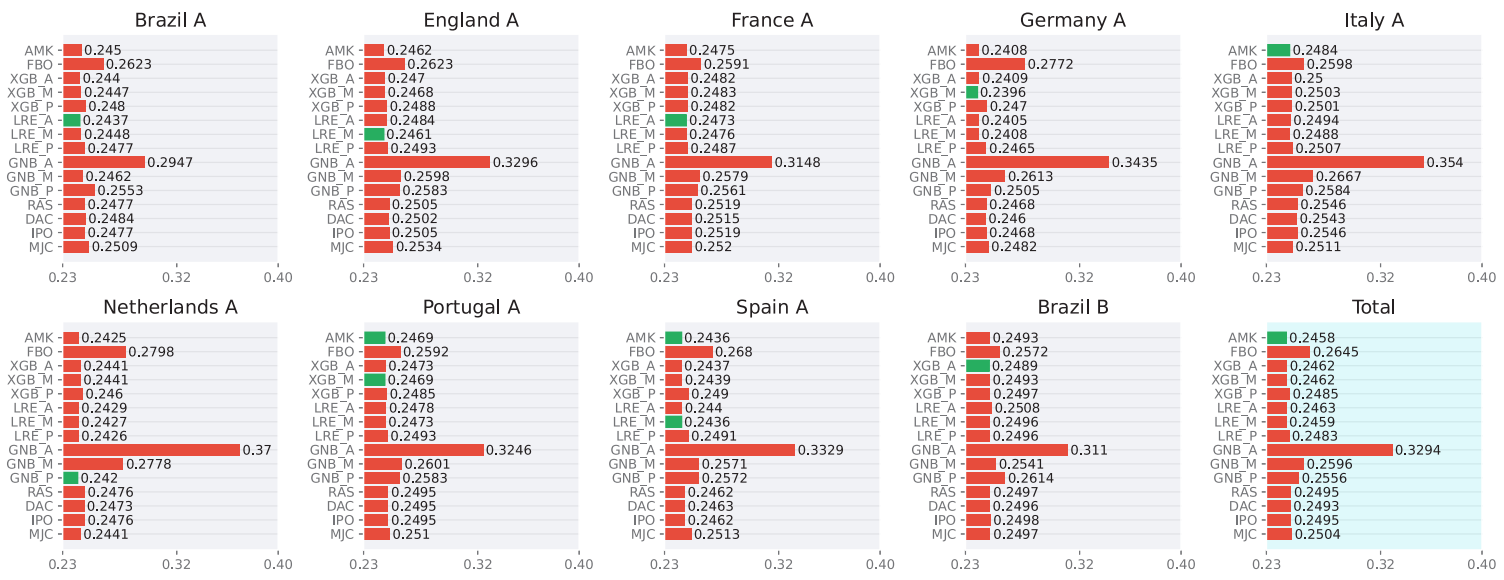
Task: Select the green AMK bar in Italy A
Action: 1278,50
